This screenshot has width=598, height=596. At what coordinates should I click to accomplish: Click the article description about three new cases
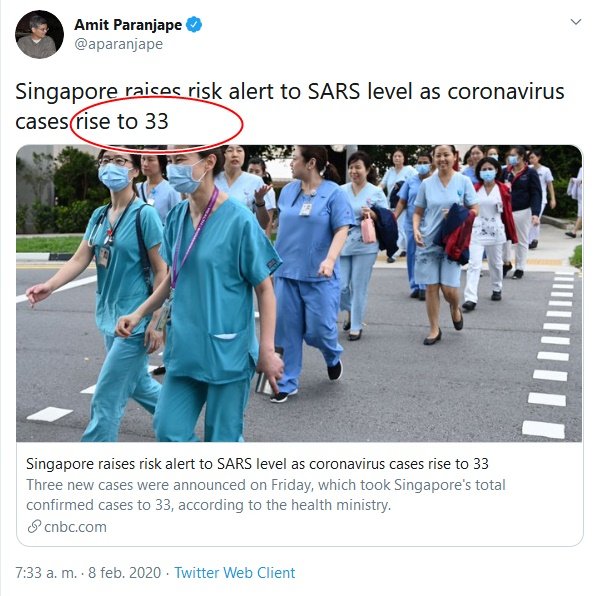click(266, 495)
